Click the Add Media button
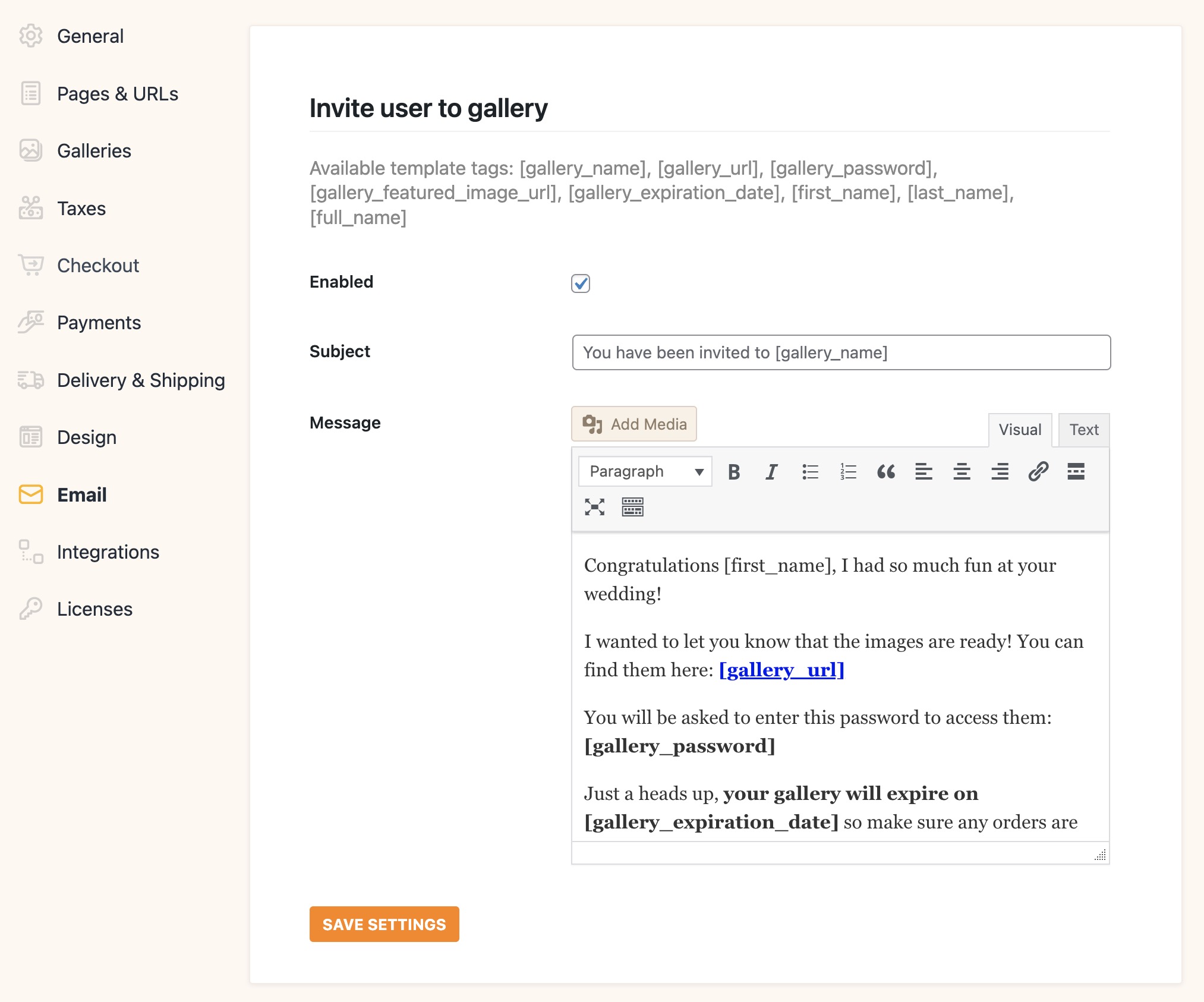The image size is (1204, 1002). pyautogui.click(x=633, y=424)
